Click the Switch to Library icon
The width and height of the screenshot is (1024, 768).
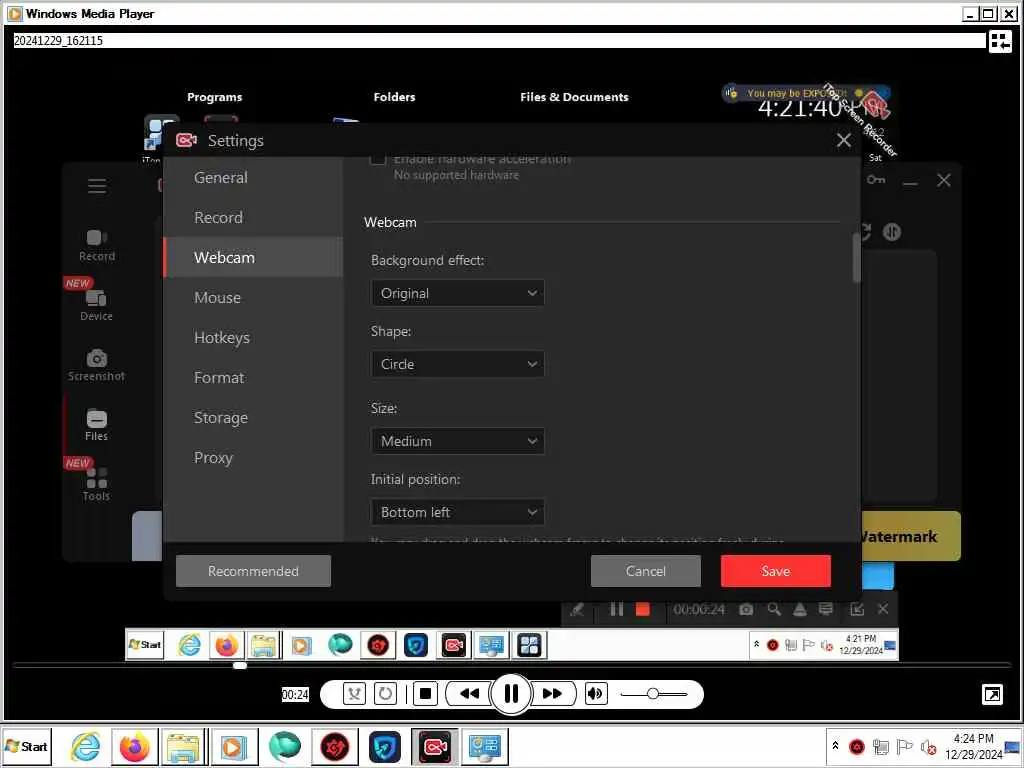(1000, 41)
